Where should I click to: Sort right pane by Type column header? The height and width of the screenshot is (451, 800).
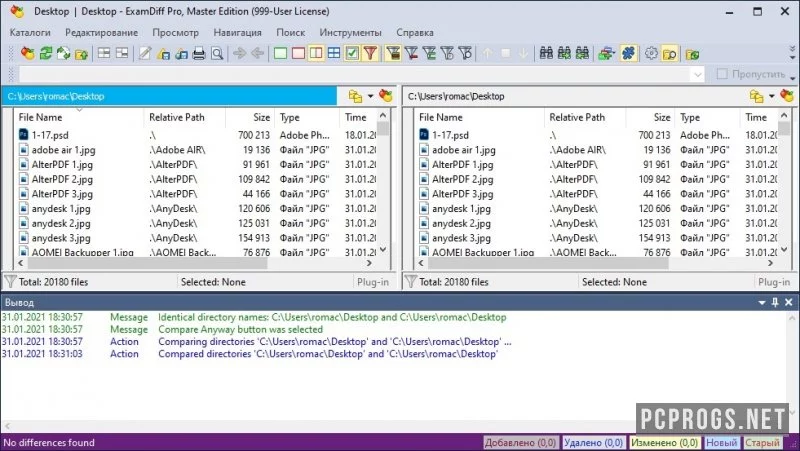tap(707, 117)
